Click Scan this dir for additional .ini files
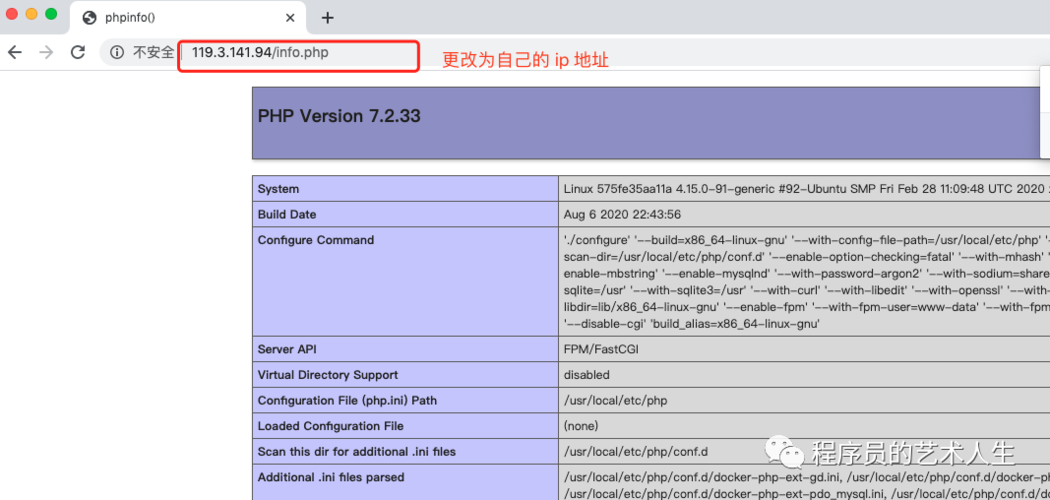 pos(356,452)
